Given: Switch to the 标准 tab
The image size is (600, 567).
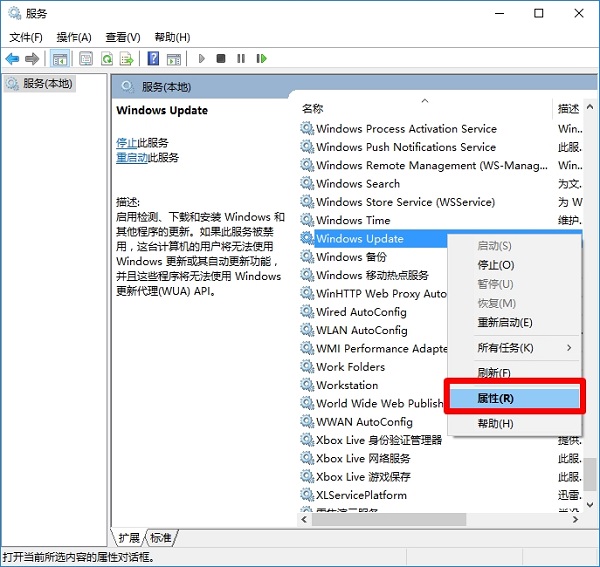Looking at the screenshot, I should pos(161,538).
